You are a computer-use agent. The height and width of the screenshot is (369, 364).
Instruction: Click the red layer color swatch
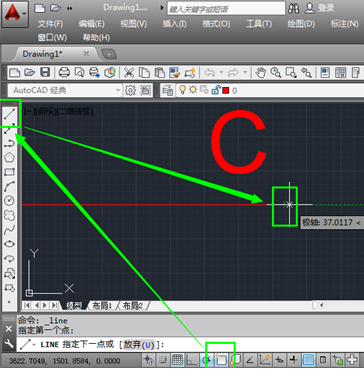pos(226,90)
